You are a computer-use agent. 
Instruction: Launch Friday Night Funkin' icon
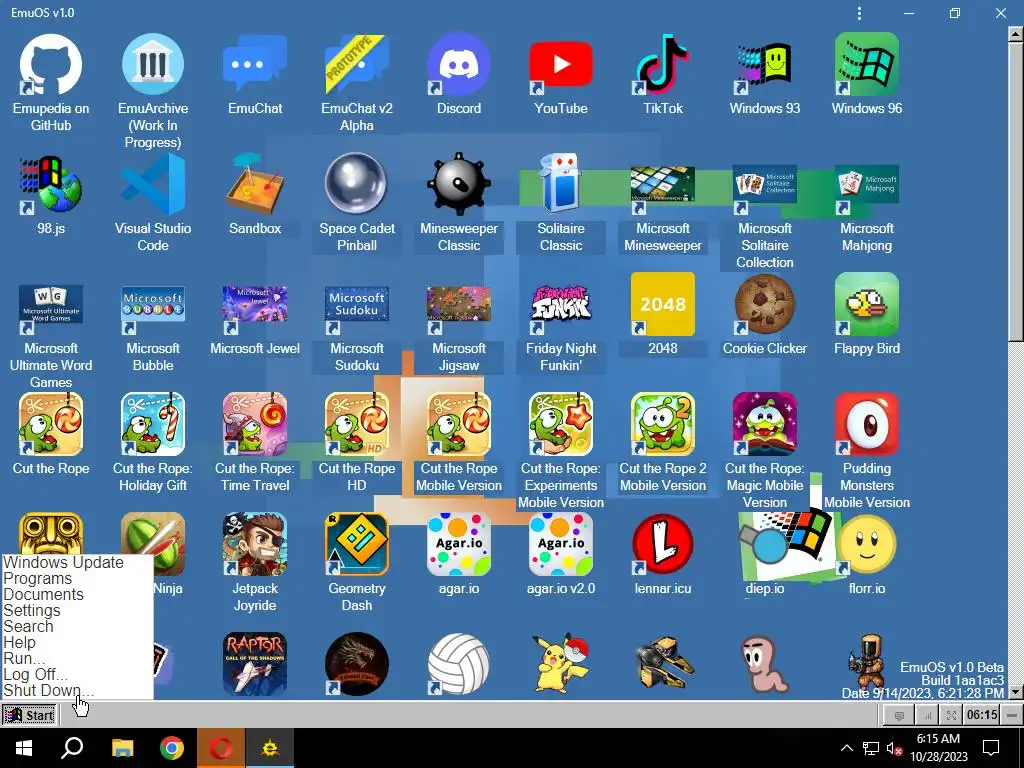(x=560, y=305)
